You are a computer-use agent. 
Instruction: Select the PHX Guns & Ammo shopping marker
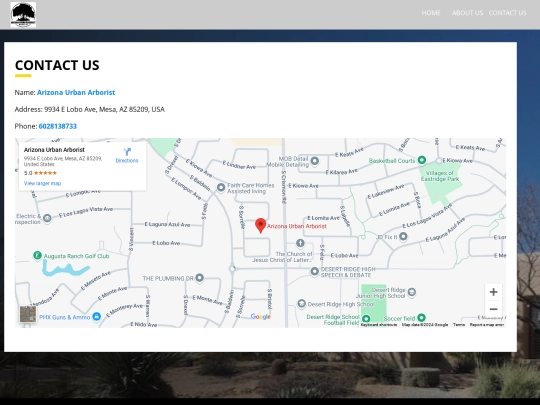(x=97, y=316)
